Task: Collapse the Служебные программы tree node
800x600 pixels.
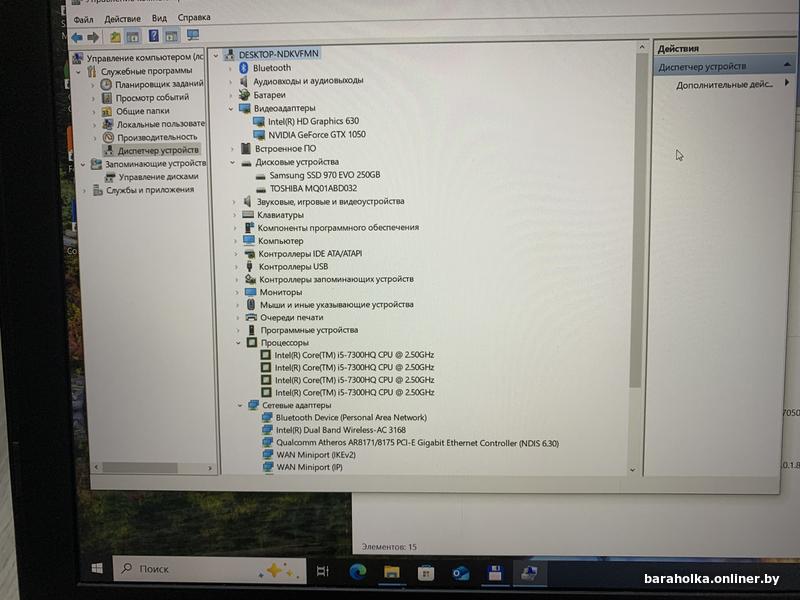Action: coord(79,72)
